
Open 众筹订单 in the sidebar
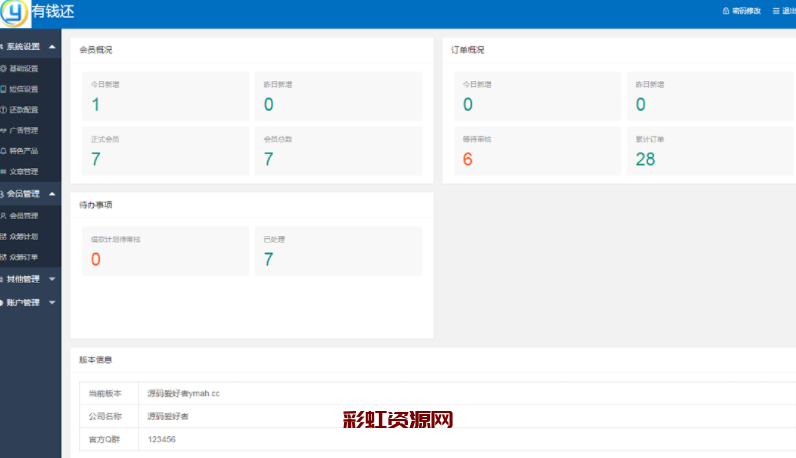click(x=24, y=257)
